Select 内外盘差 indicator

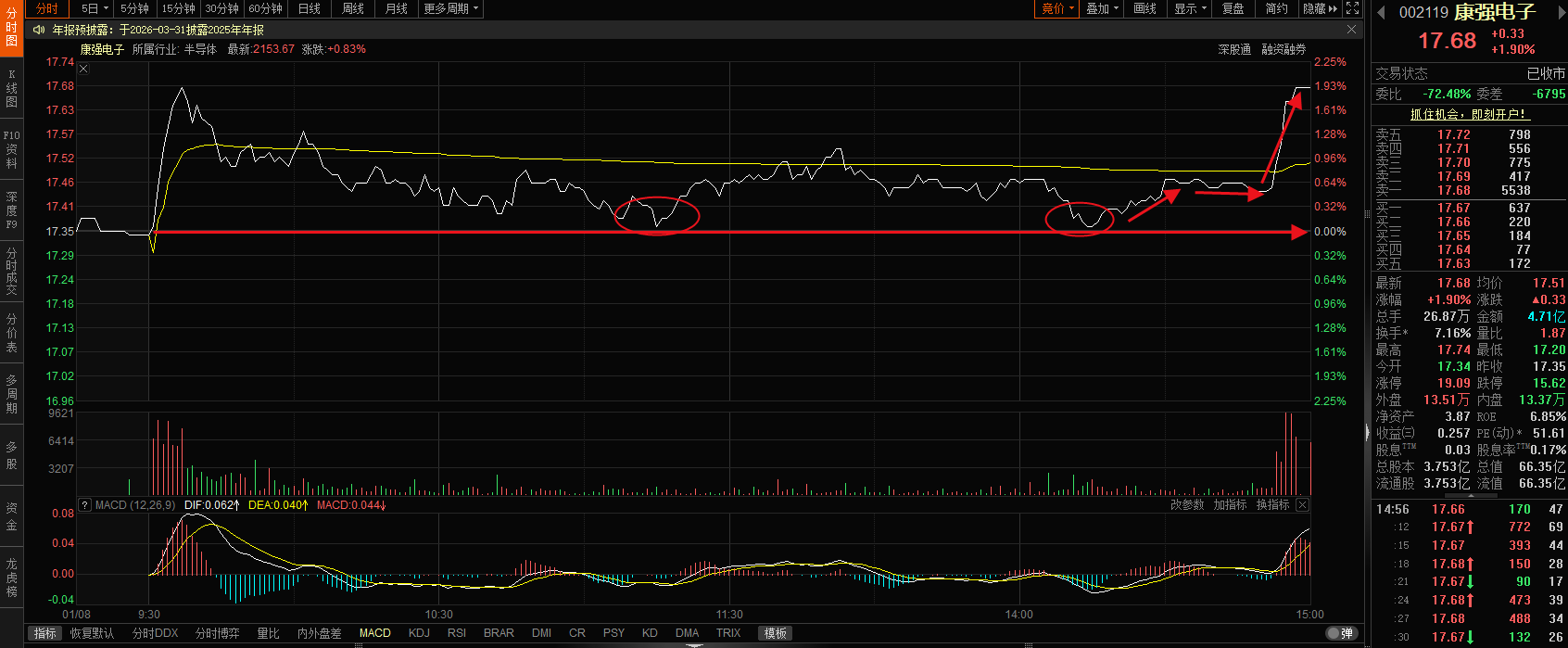coord(319,633)
